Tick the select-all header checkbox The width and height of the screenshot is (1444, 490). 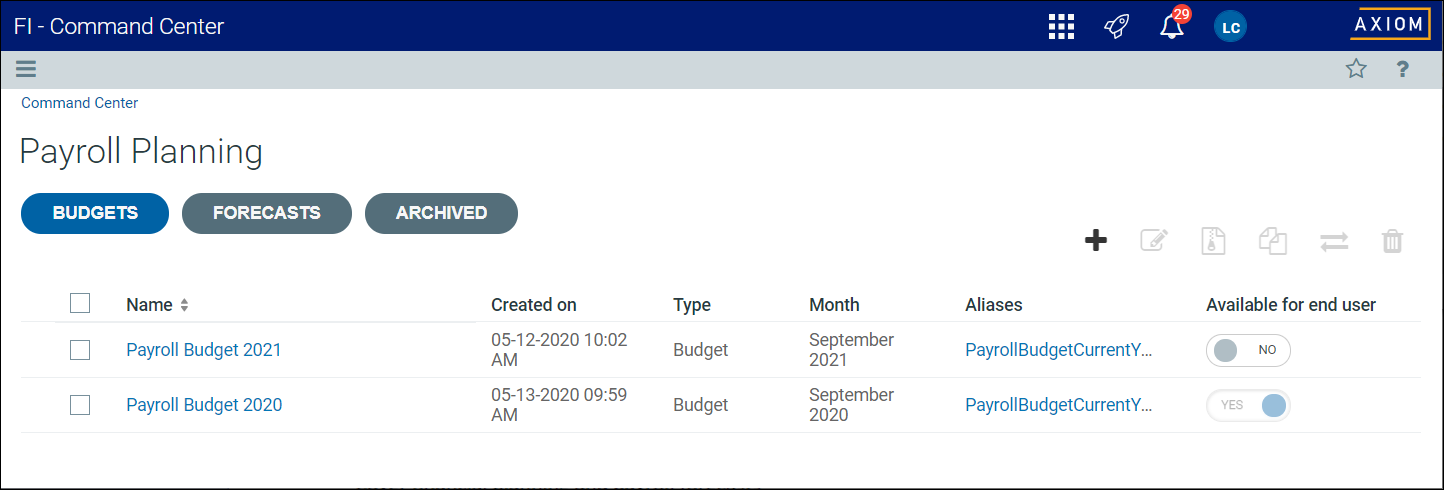click(x=80, y=303)
